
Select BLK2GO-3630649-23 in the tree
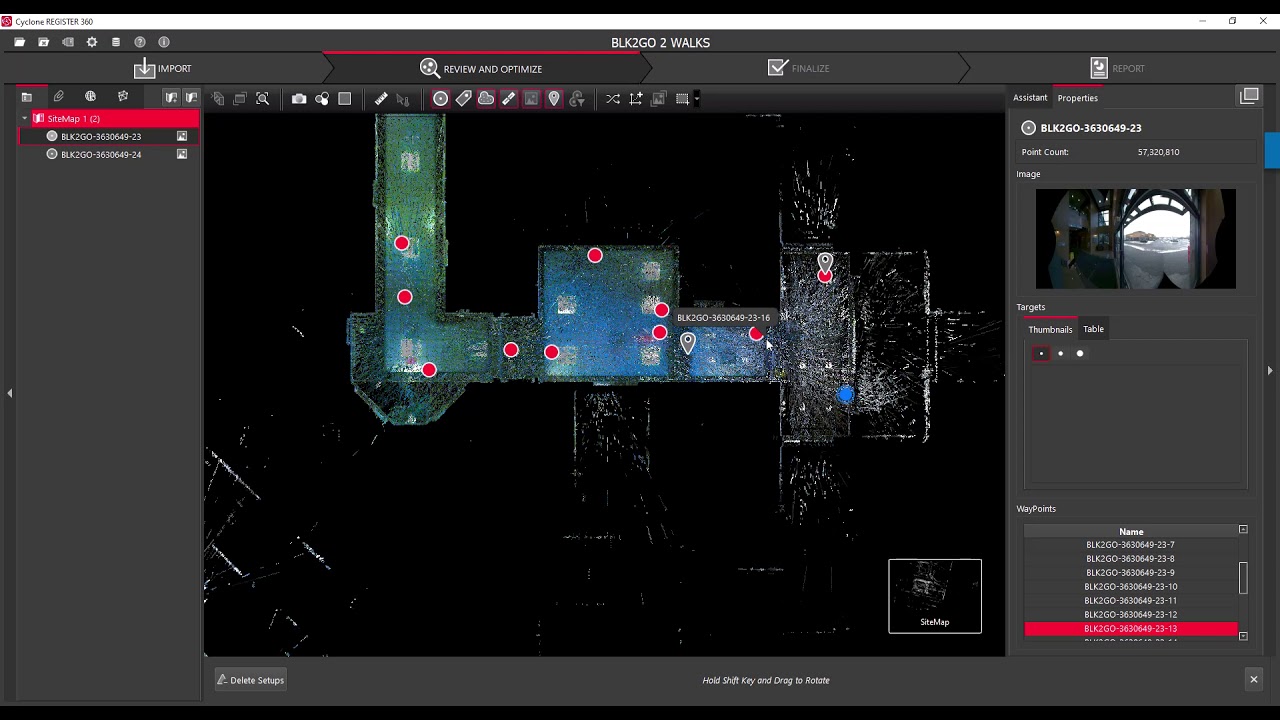101,136
